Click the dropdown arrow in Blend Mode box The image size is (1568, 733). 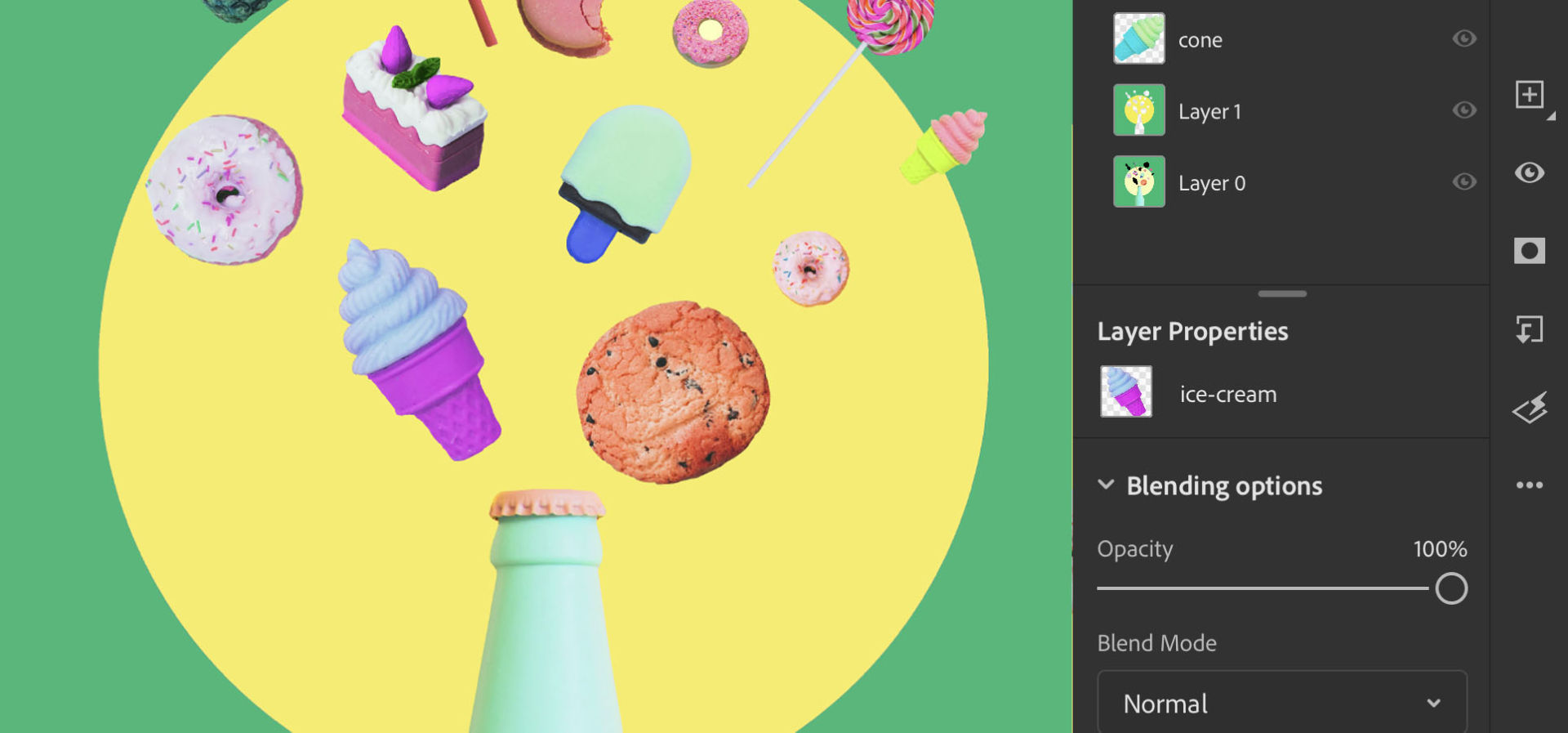pos(1433,703)
